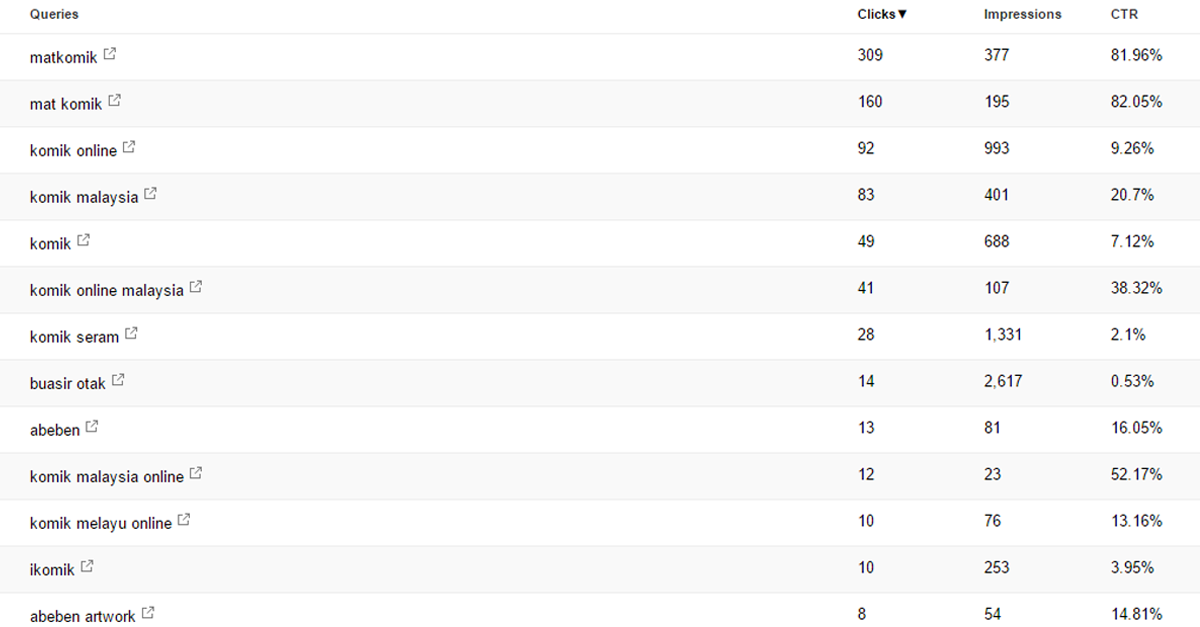Open external link icon beside matkomik
The image size is (1200, 627).
pos(110,54)
